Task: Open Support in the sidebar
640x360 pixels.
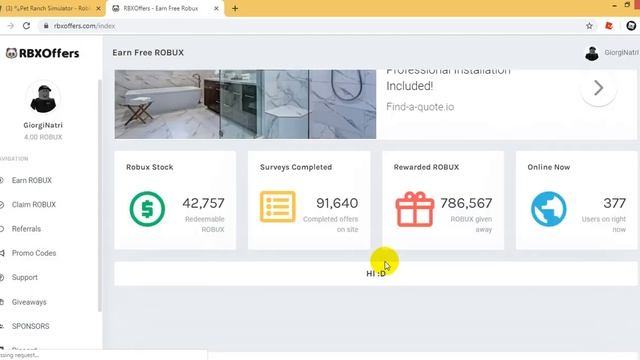Action: coord(24,278)
